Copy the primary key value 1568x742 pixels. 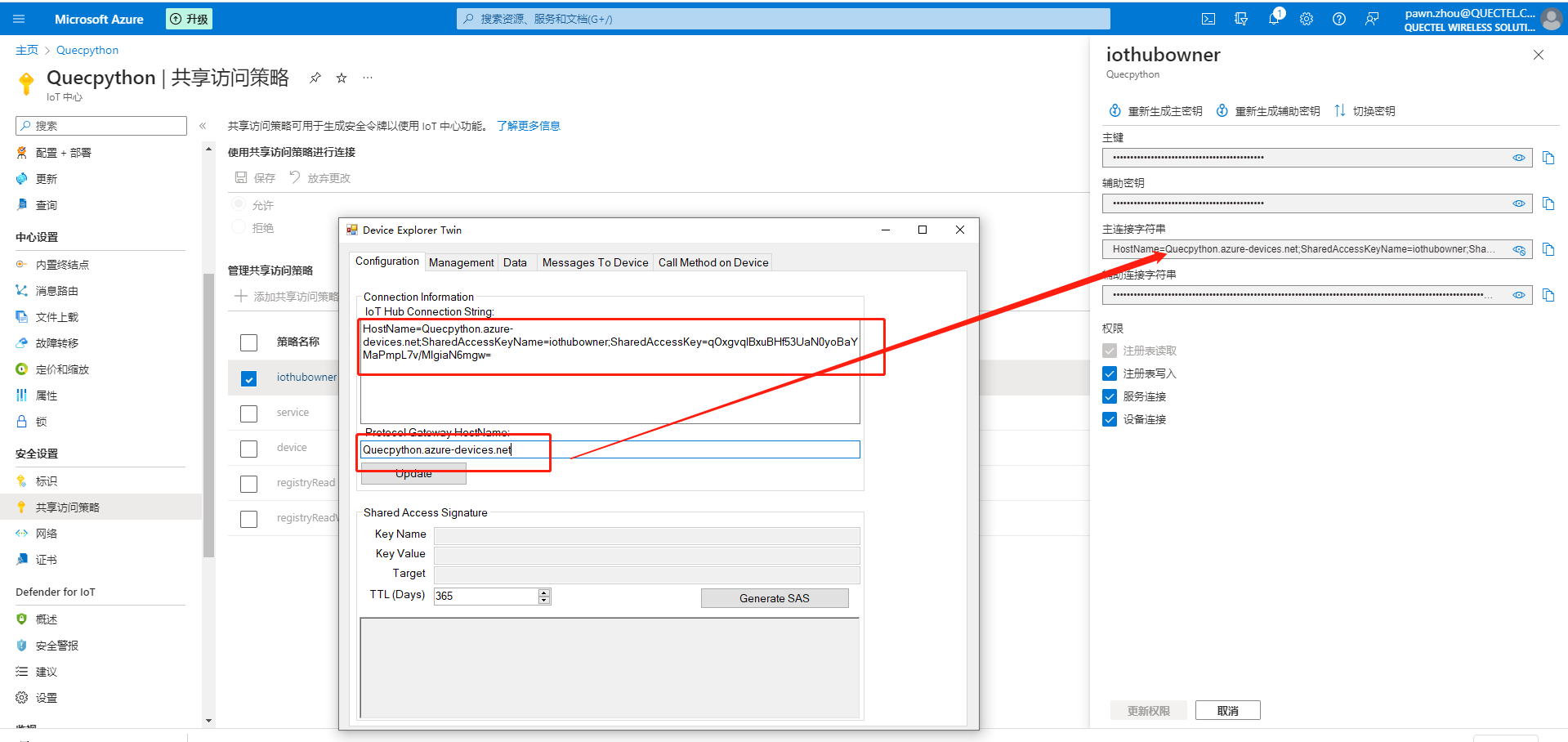(x=1548, y=158)
